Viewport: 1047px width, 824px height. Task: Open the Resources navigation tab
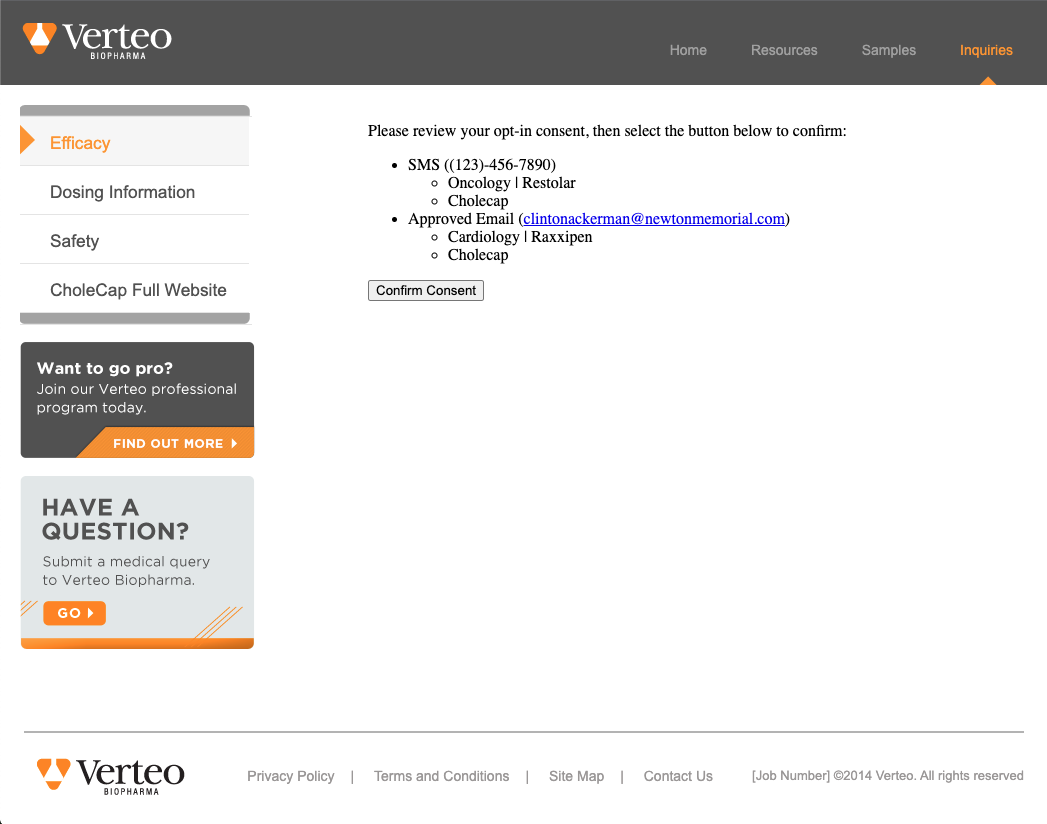pyautogui.click(x=784, y=50)
